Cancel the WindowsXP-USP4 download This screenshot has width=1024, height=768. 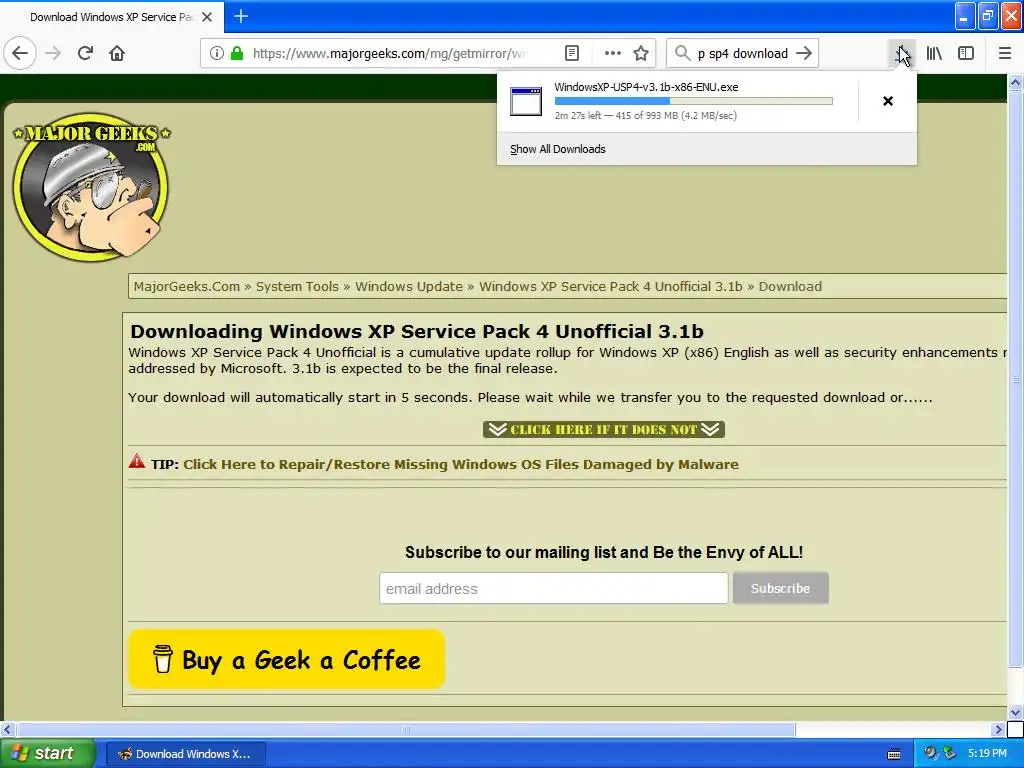click(x=888, y=101)
